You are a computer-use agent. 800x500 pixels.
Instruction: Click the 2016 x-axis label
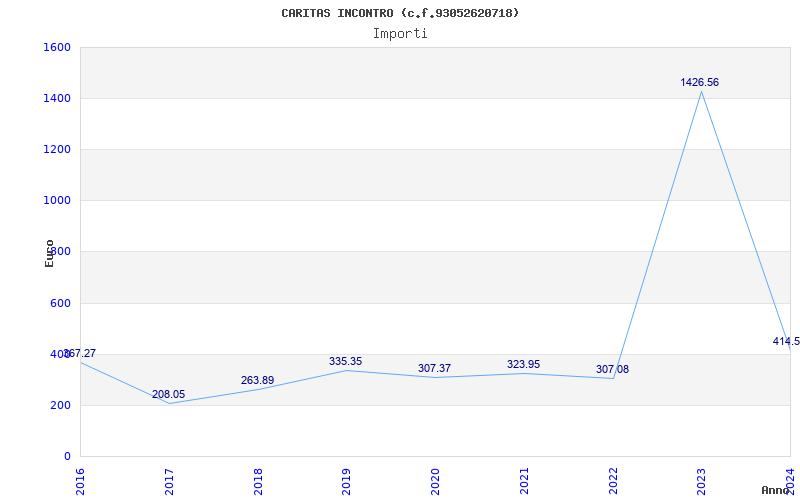[x=80, y=481]
